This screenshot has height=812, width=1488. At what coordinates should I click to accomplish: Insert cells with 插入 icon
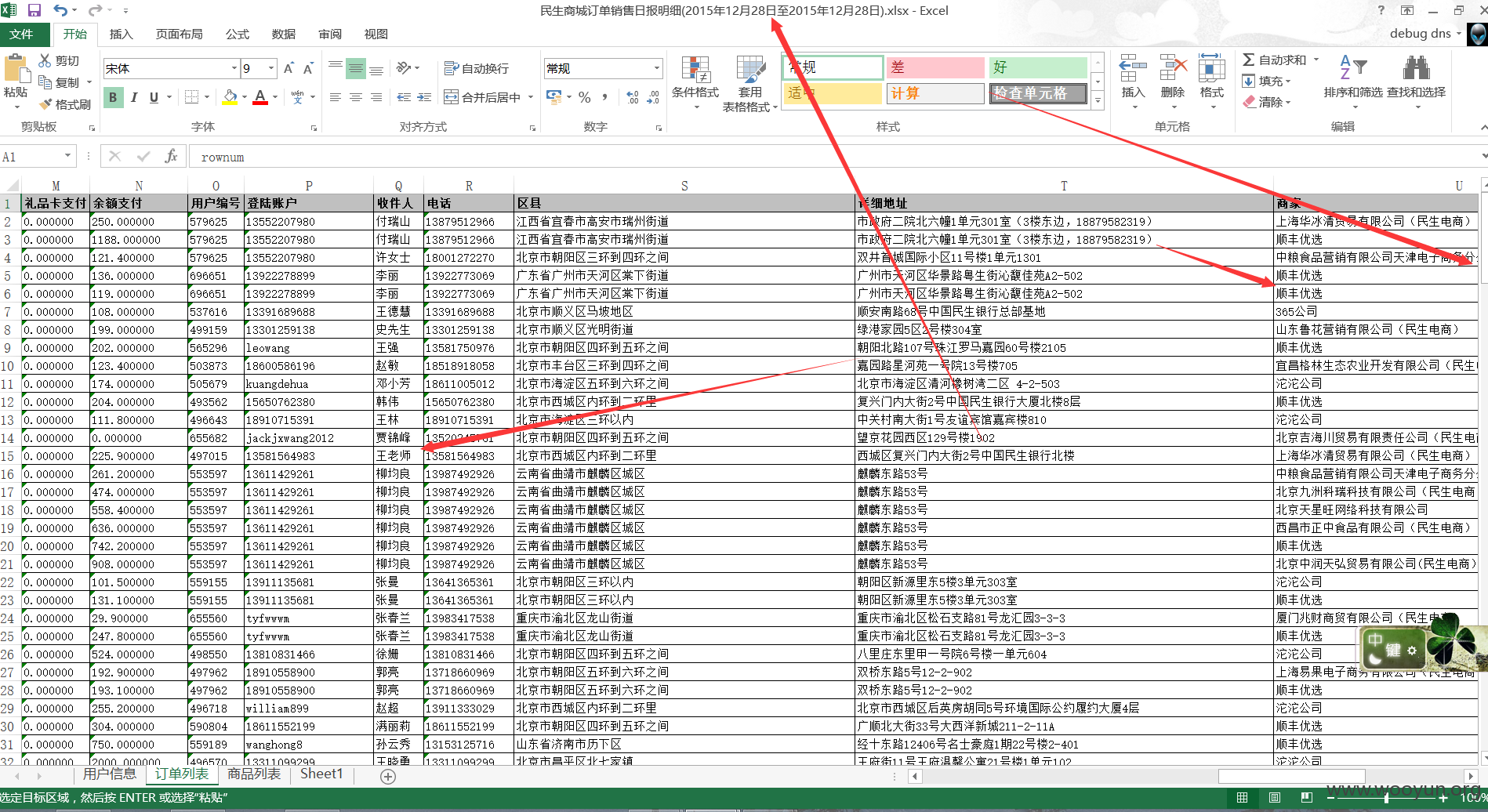coord(1133,80)
